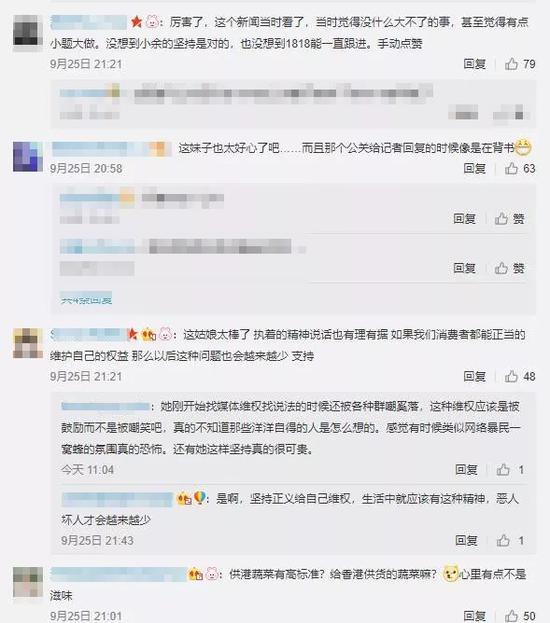Reply to the 9月25日 21:43 nested comment

coord(466,540)
